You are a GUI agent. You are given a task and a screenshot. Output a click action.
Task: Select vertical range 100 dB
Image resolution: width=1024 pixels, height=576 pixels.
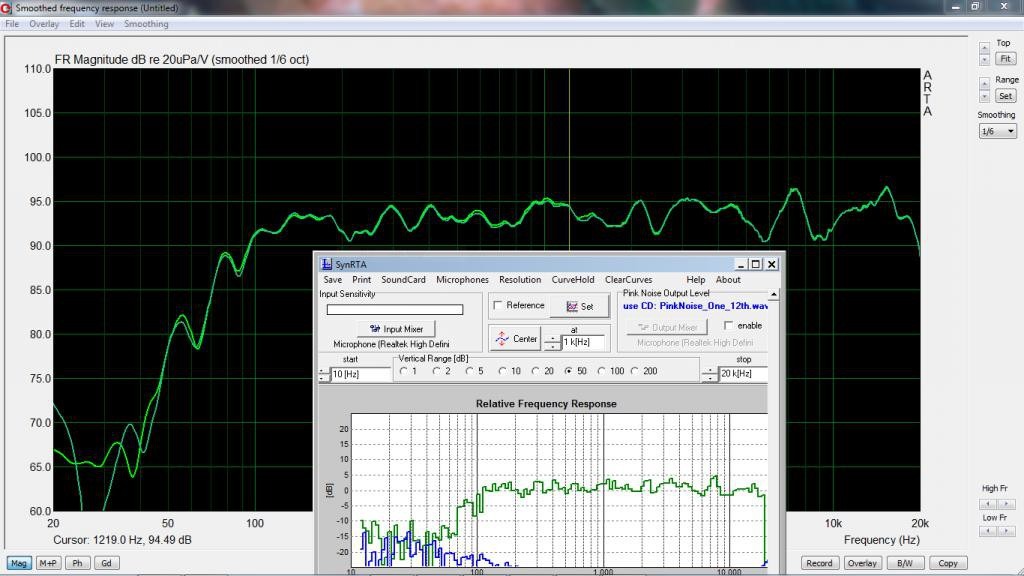601,371
